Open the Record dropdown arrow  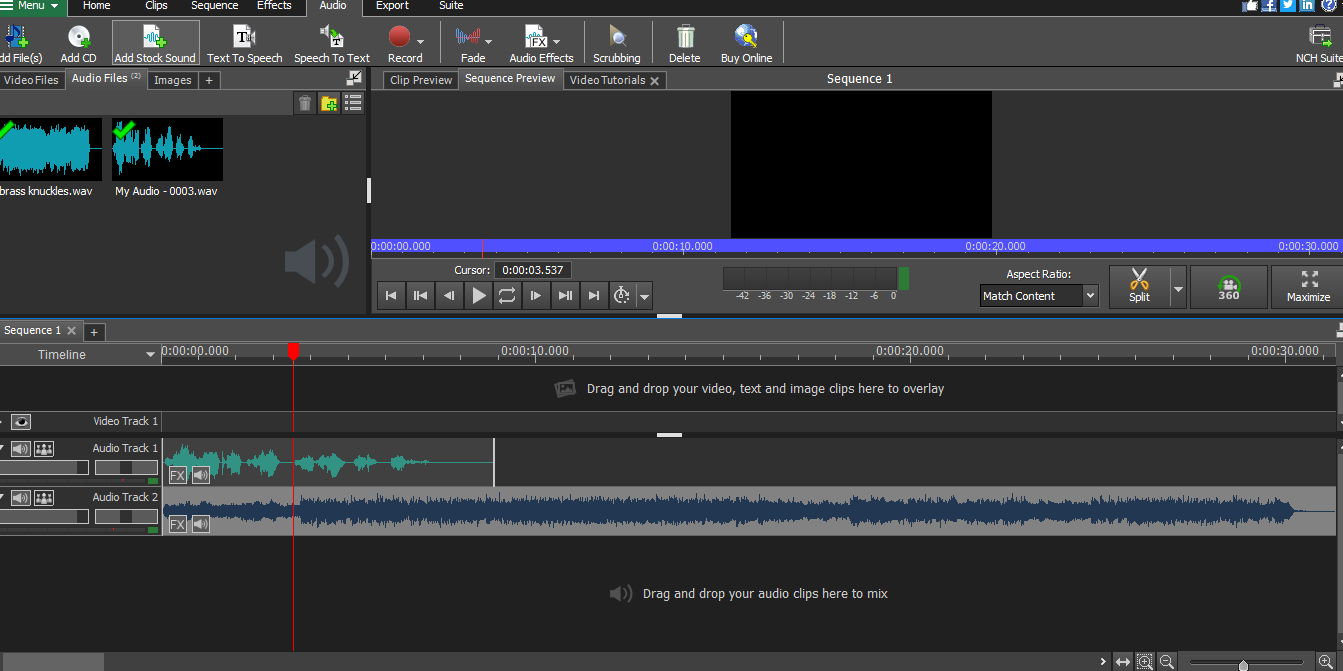[421, 42]
